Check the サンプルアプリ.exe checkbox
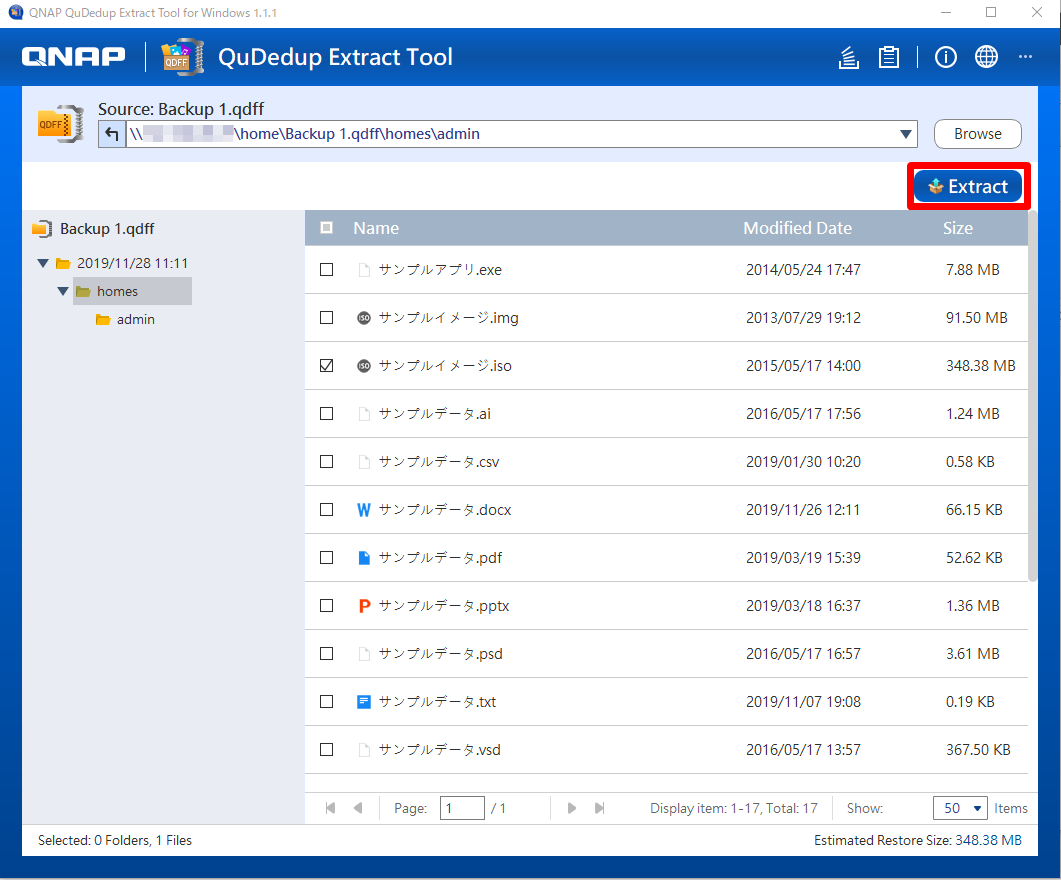The height and width of the screenshot is (880, 1061). point(326,270)
